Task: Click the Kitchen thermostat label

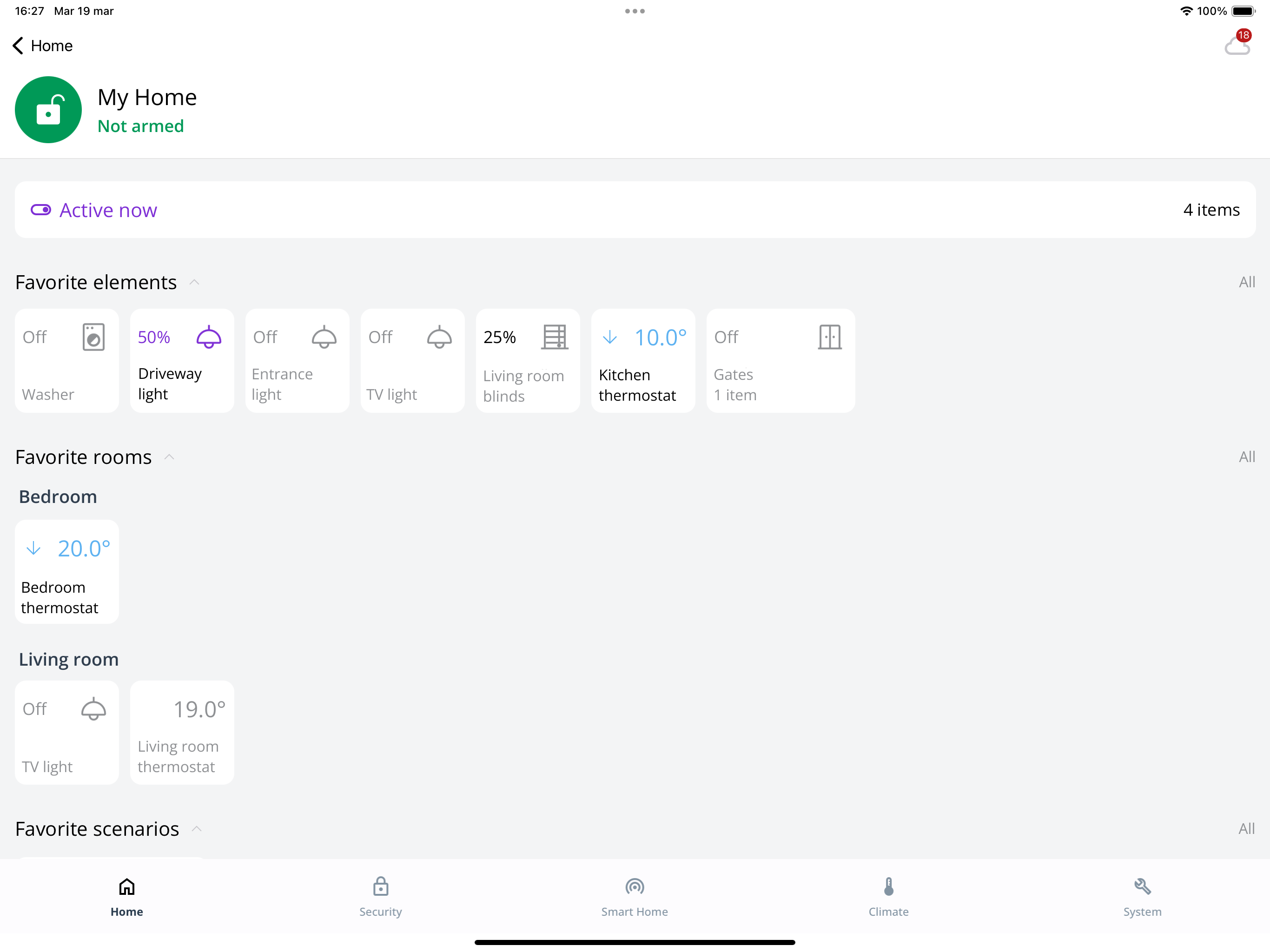Action: 637,385
